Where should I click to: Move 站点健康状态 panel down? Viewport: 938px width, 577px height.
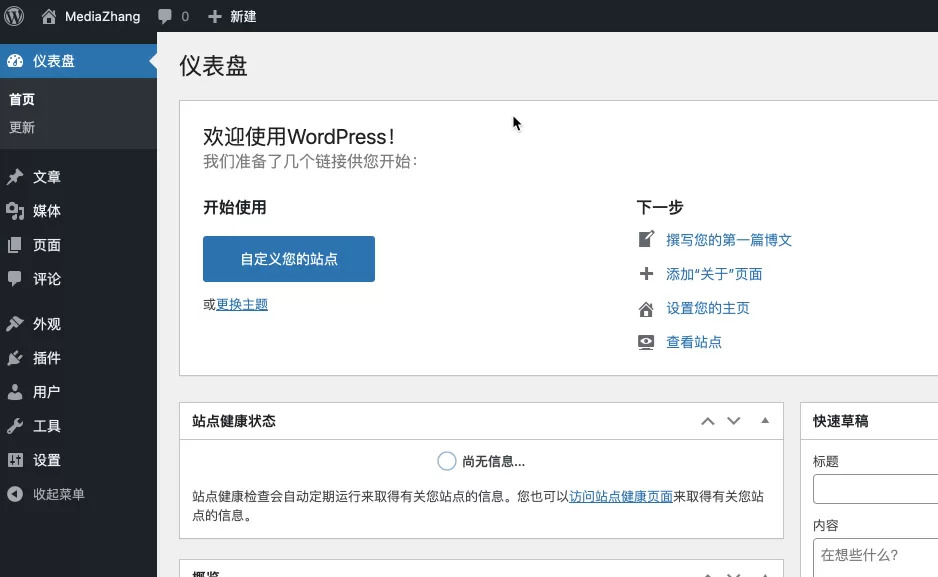[733, 421]
